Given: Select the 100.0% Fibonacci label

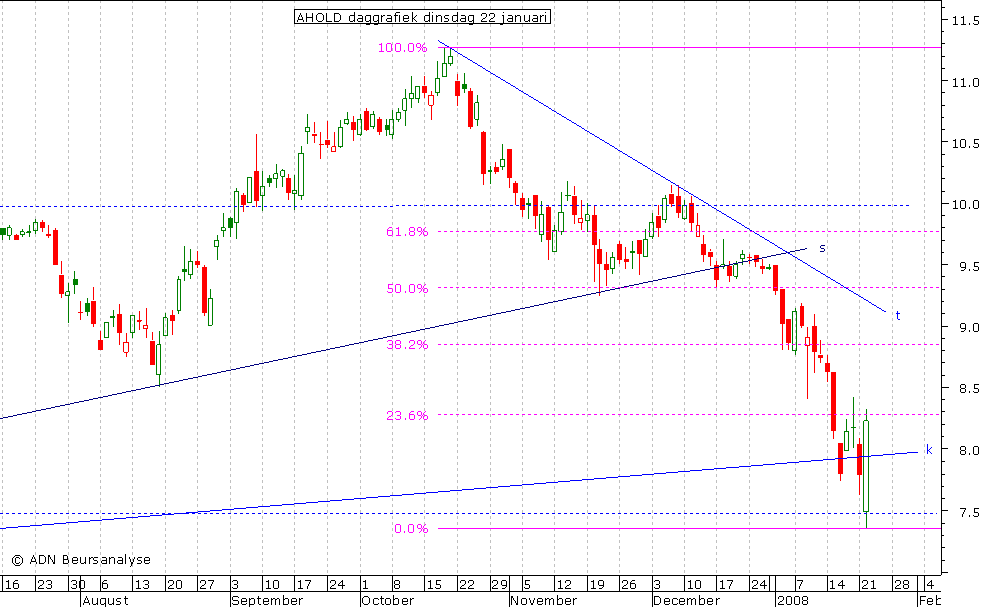Looking at the screenshot, I should (403, 48).
